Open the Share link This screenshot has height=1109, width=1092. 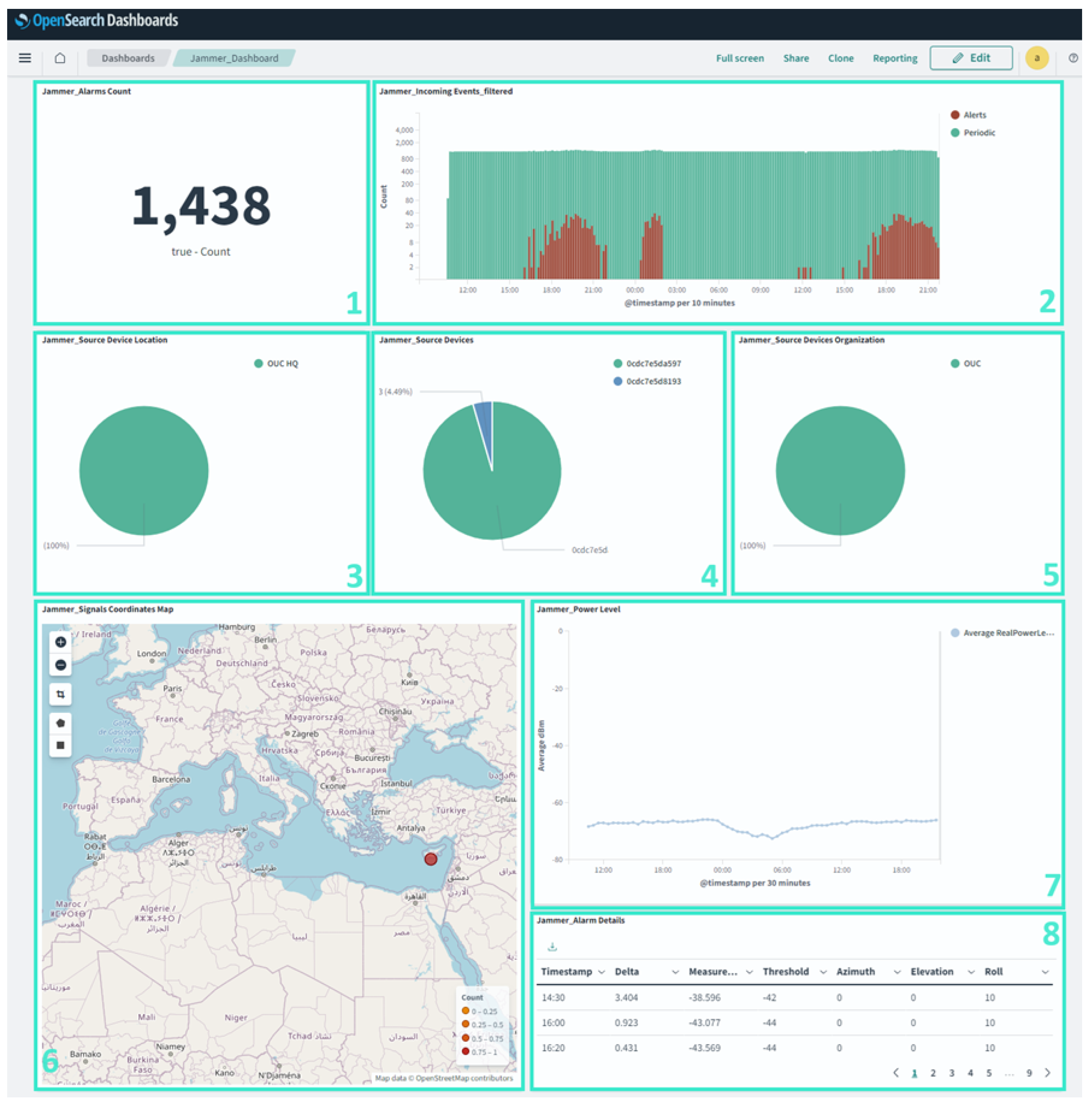click(x=795, y=58)
